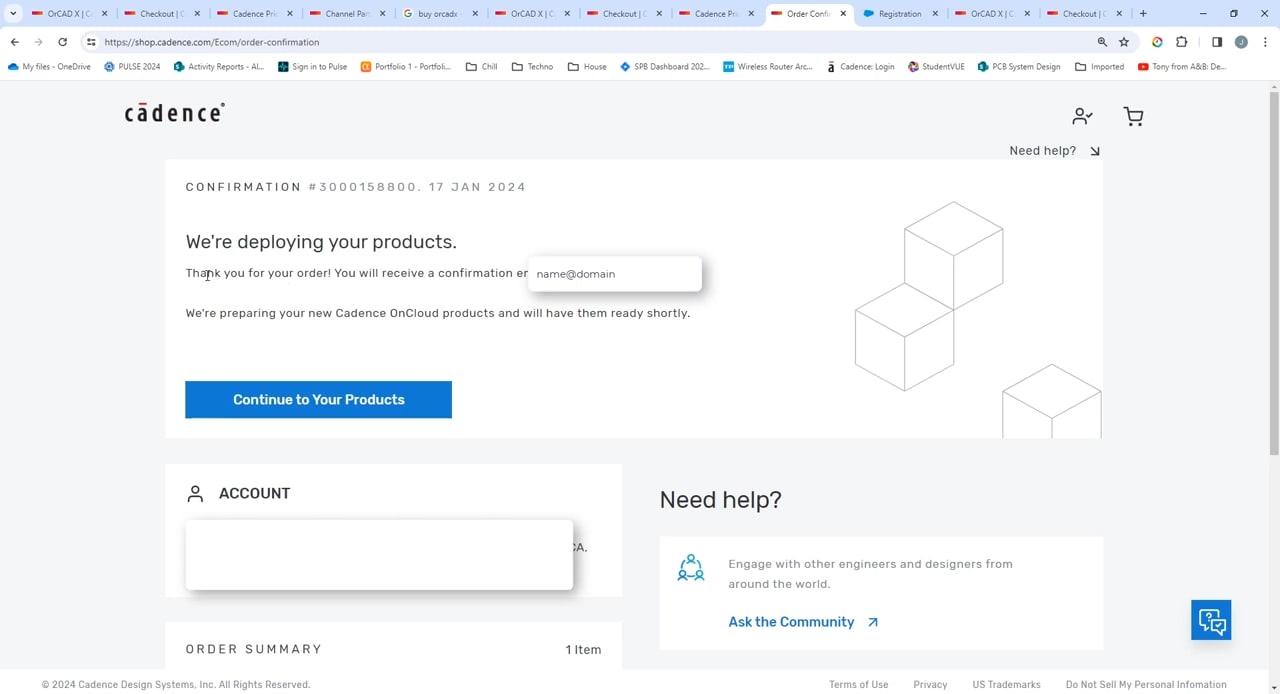Viewport: 1280px width, 694px height.
Task: Open the PCB System Design bookmark
Action: click(x=1019, y=67)
